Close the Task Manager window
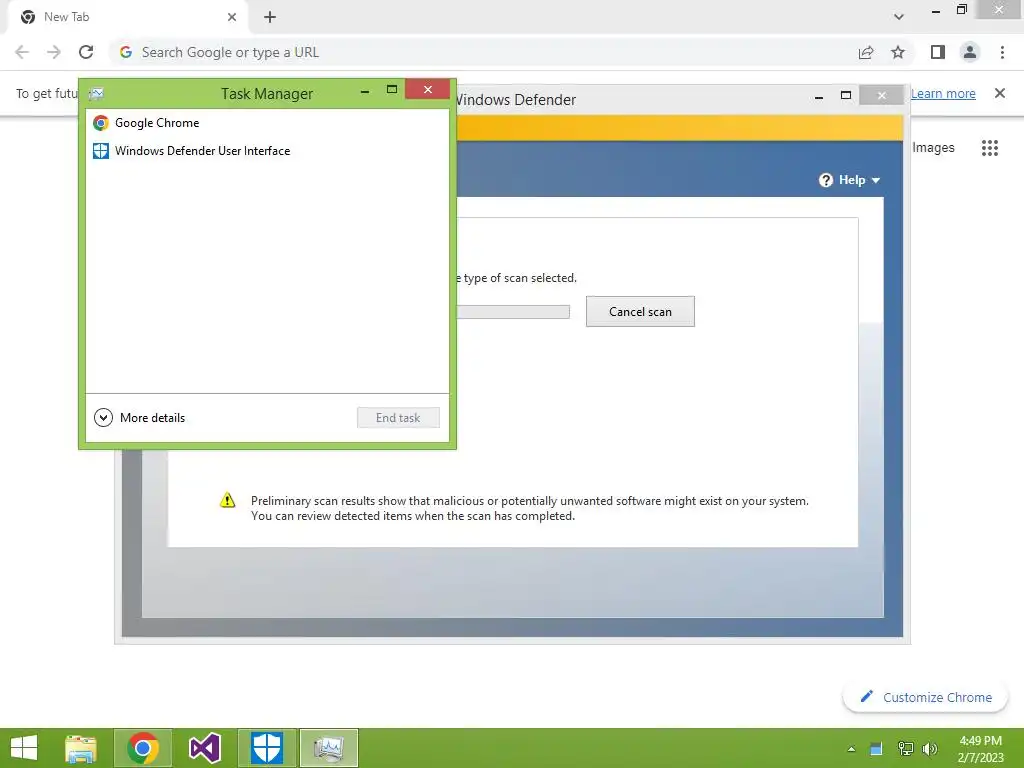Viewport: 1024px width, 768px height. click(428, 89)
